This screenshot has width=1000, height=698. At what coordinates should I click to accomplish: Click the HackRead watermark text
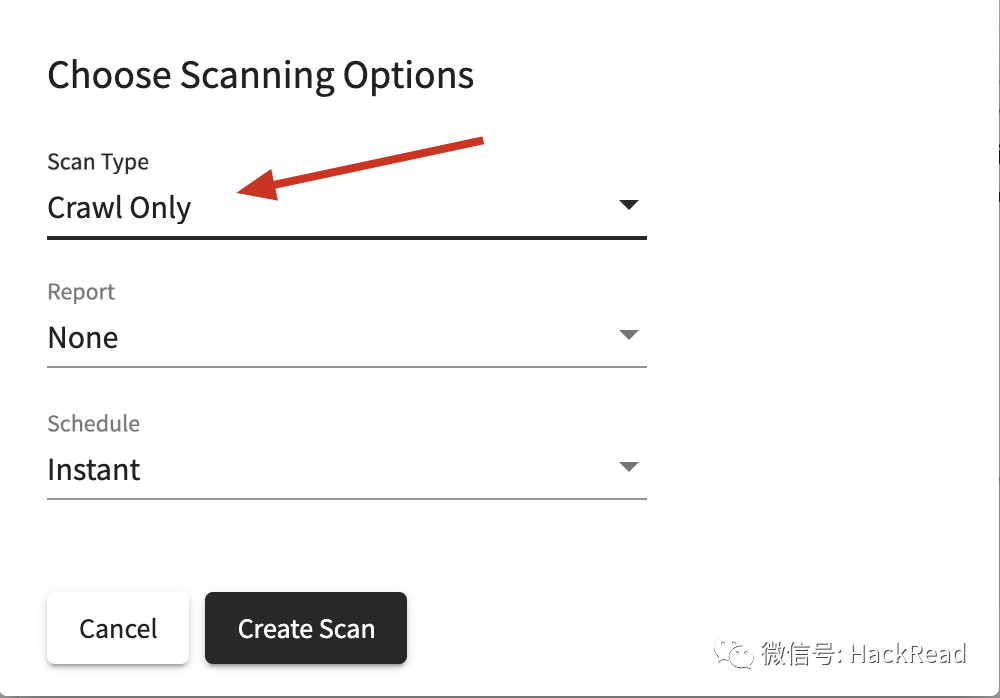point(908,654)
